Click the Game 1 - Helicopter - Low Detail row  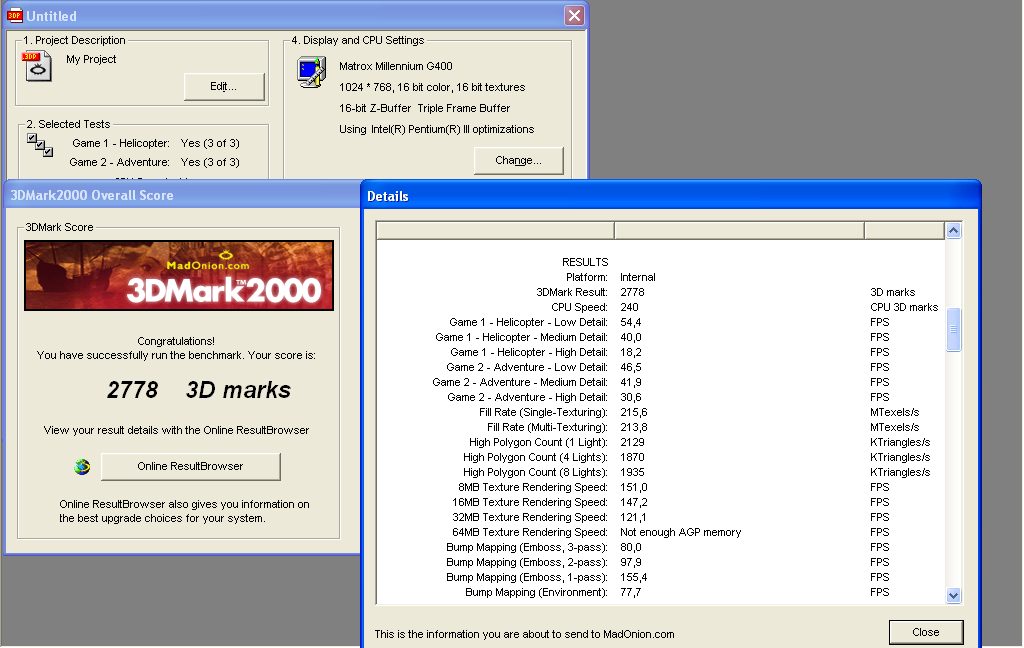point(661,322)
